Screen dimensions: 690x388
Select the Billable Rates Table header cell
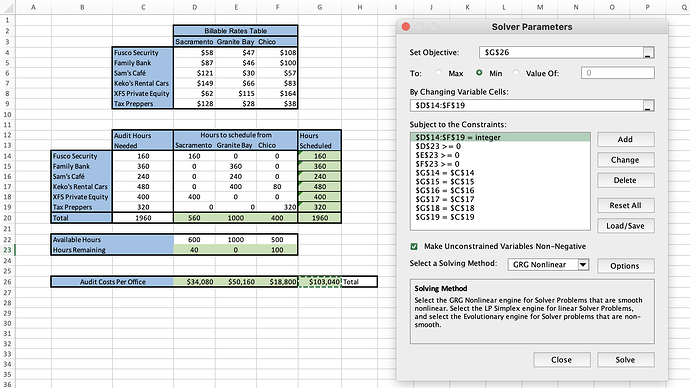pos(236,31)
